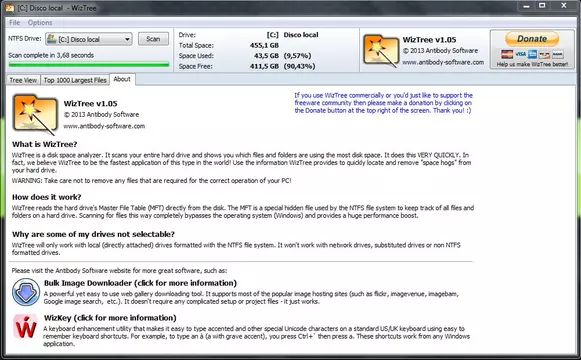Viewport: 581px width, 360px height.
Task: Open the Options menu
Action: pyautogui.click(x=40, y=23)
